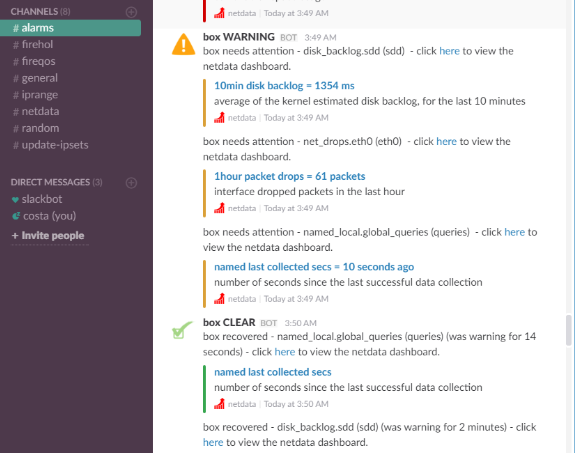This screenshot has height=453, width=575.
Task: Click netdata icon under packet drops attachment
Action: 219,208
